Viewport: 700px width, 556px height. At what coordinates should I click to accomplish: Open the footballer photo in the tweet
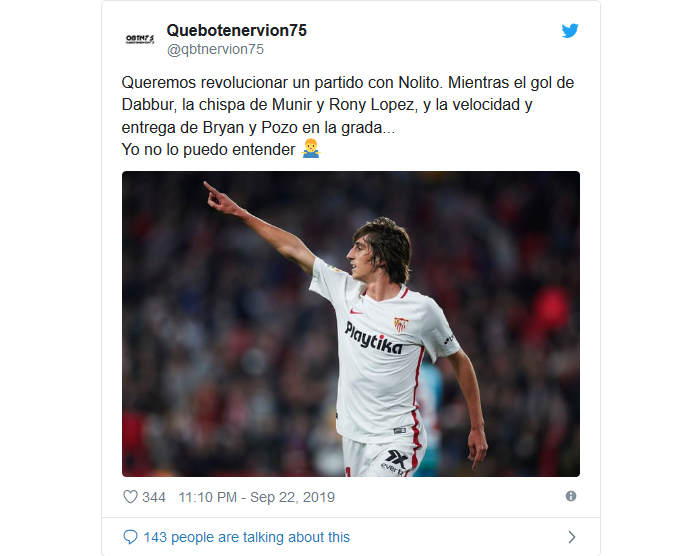(x=351, y=324)
